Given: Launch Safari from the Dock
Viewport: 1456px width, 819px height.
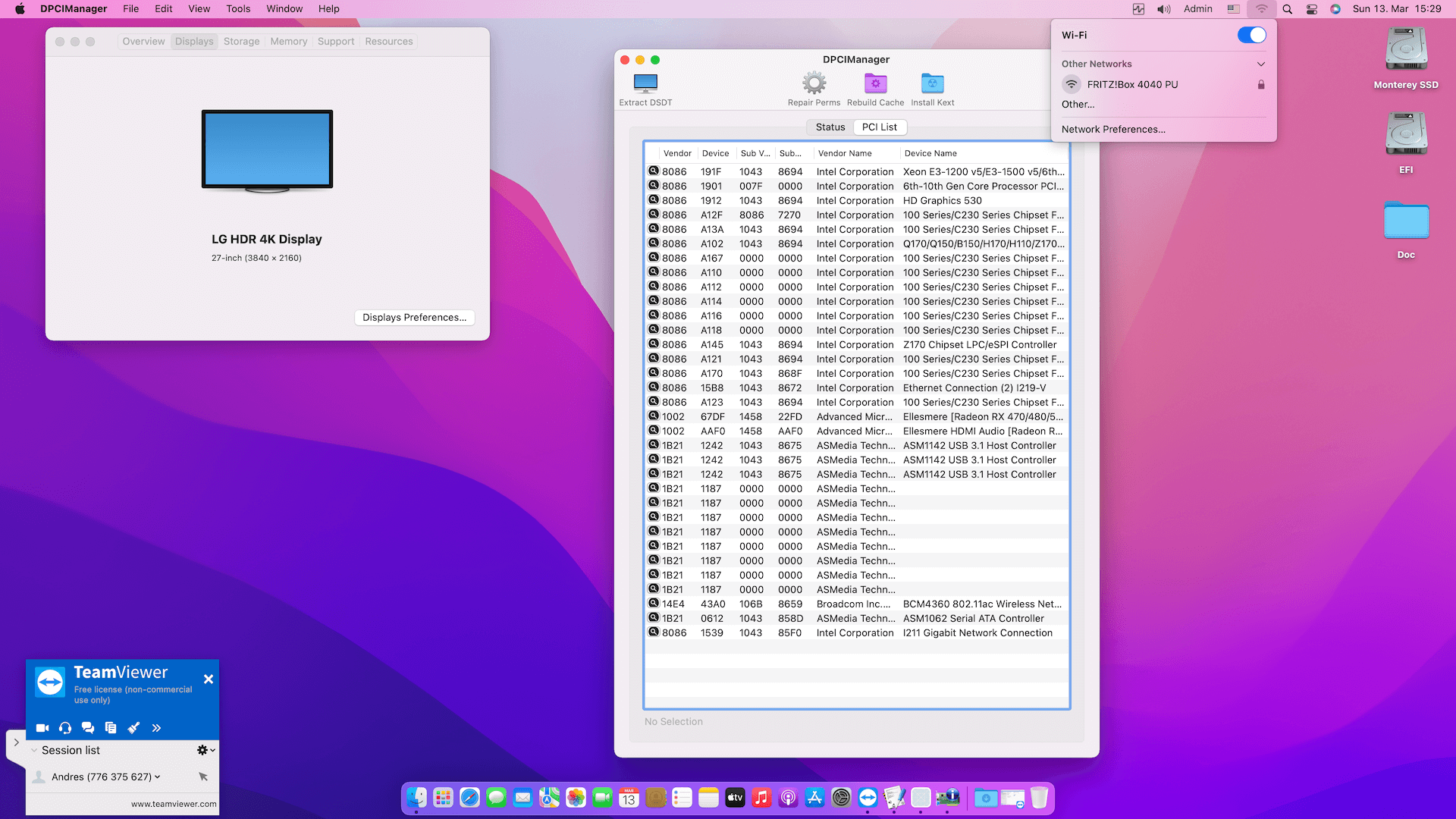Looking at the screenshot, I should 469,798.
